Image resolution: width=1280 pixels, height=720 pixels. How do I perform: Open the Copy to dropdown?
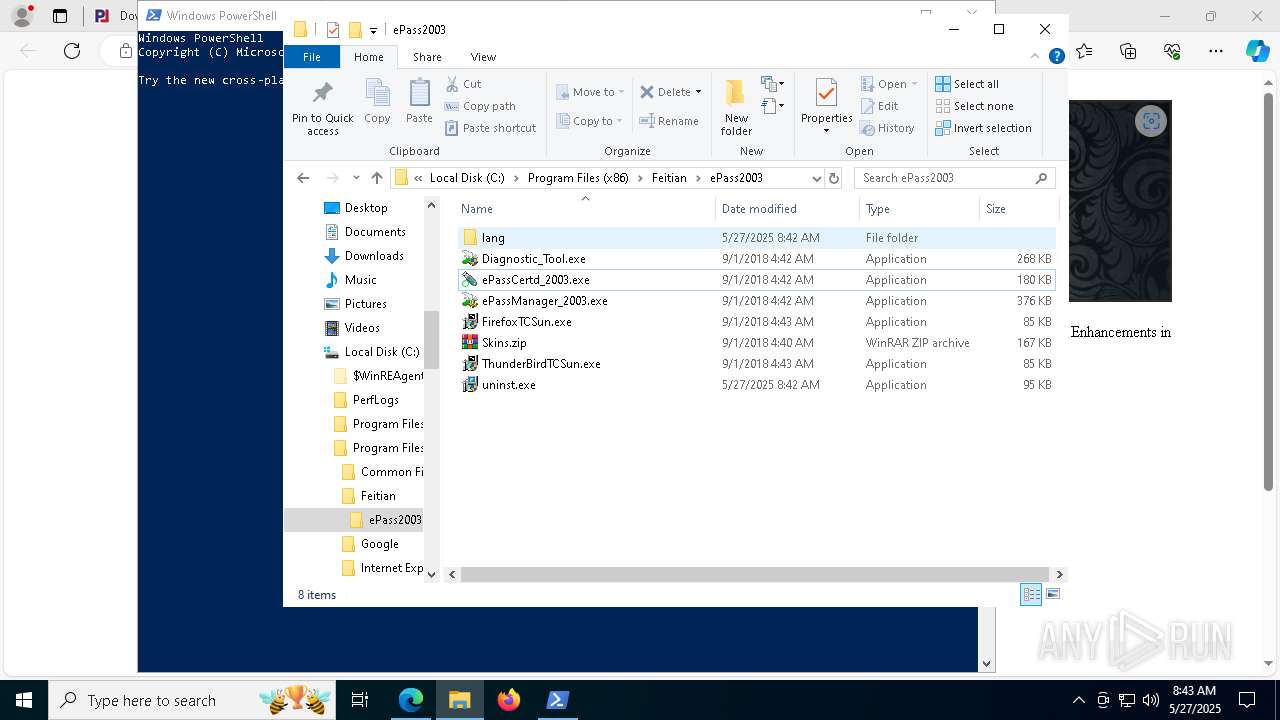coord(589,121)
